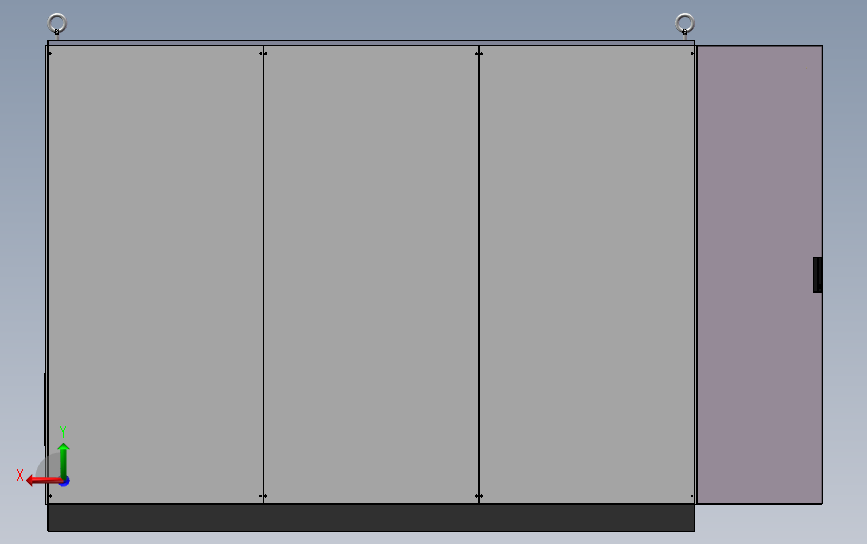Image resolution: width=867 pixels, height=544 pixels.
Task: Select the thin top rail above the panels
Action: click(371, 43)
